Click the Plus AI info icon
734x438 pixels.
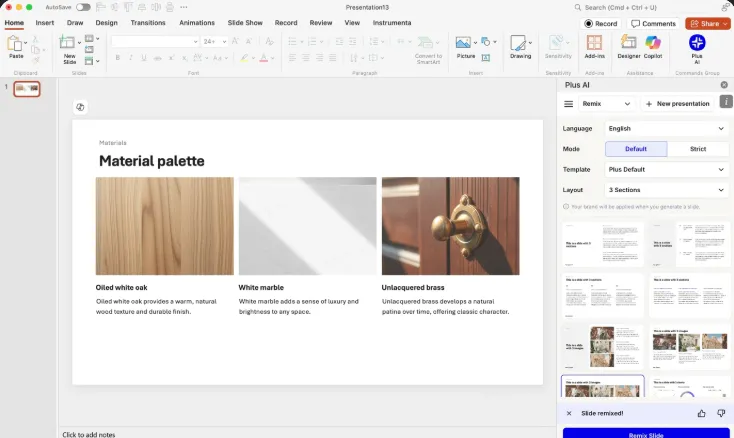click(x=726, y=102)
